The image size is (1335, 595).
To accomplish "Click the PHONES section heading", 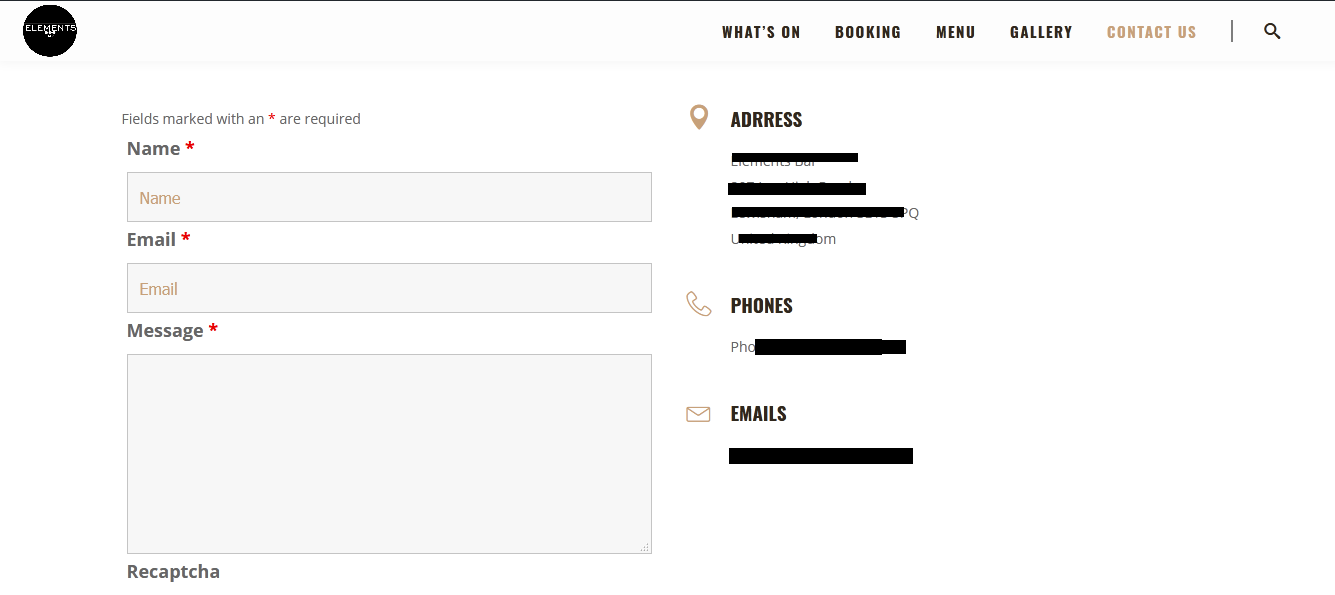I will (x=761, y=304).
